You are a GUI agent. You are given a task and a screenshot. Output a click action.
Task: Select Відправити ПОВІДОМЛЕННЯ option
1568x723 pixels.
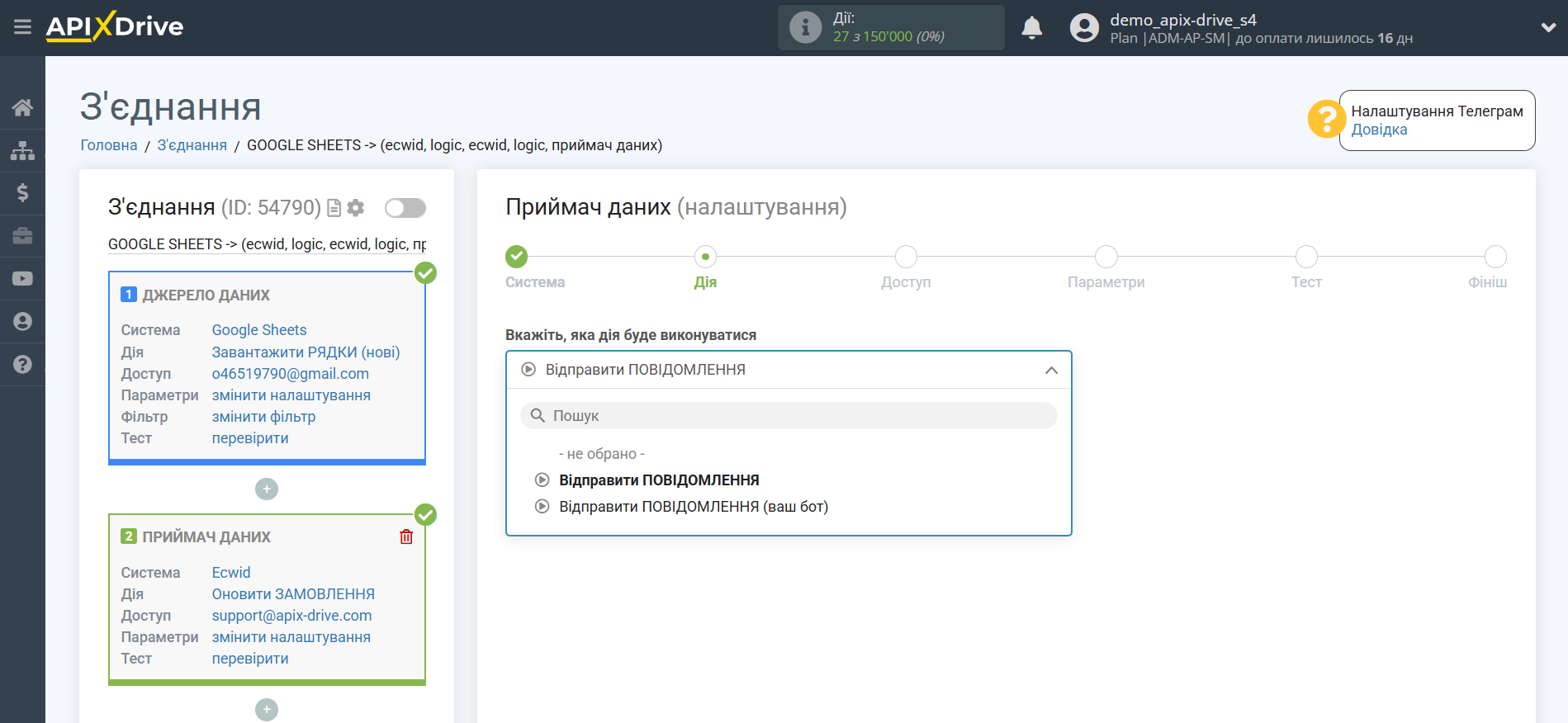tap(659, 480)
